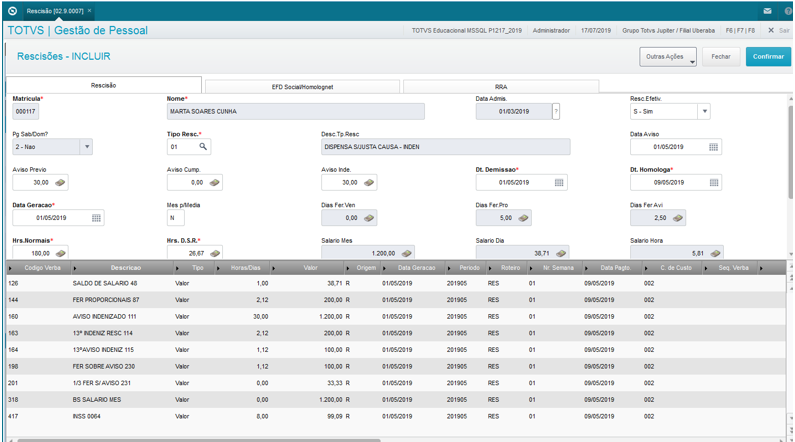
Task: Select row 13ªAVISO INDENIZ 115
Action: (395, 350)
